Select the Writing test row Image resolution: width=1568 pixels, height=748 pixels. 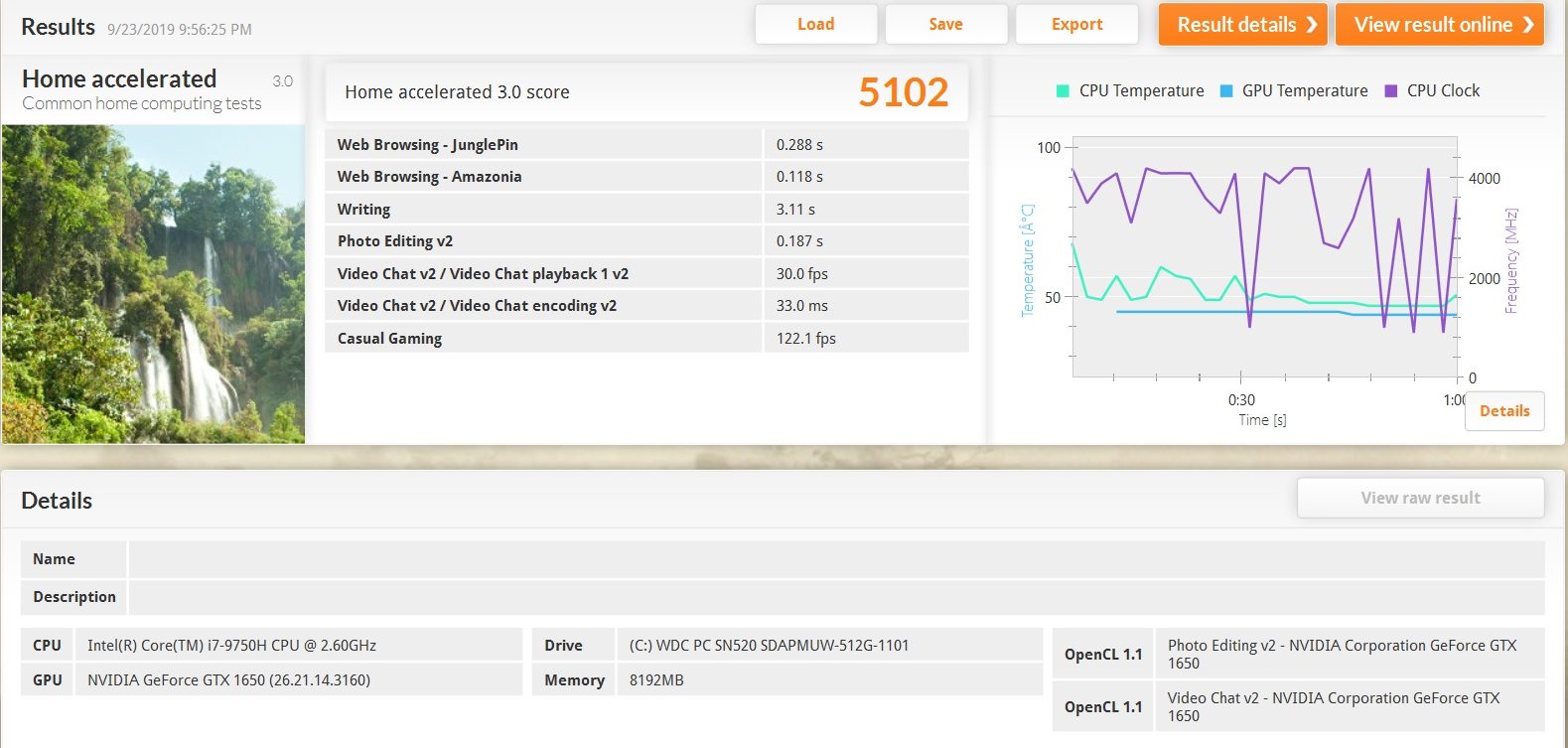tap(646, 210)
